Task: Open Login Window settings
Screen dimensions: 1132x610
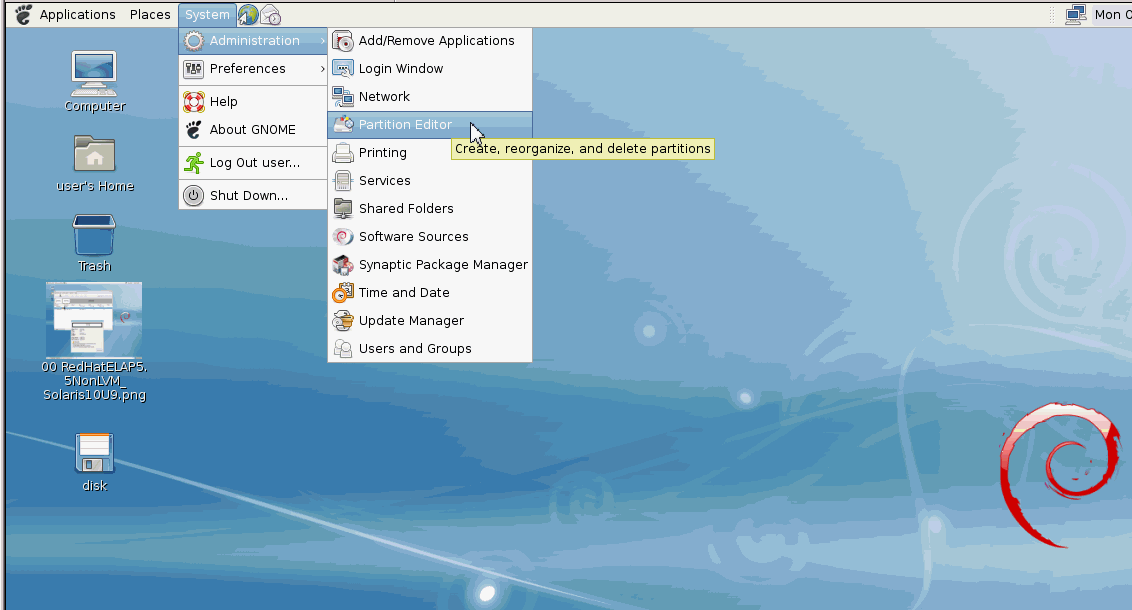Action: click(430, 69)
